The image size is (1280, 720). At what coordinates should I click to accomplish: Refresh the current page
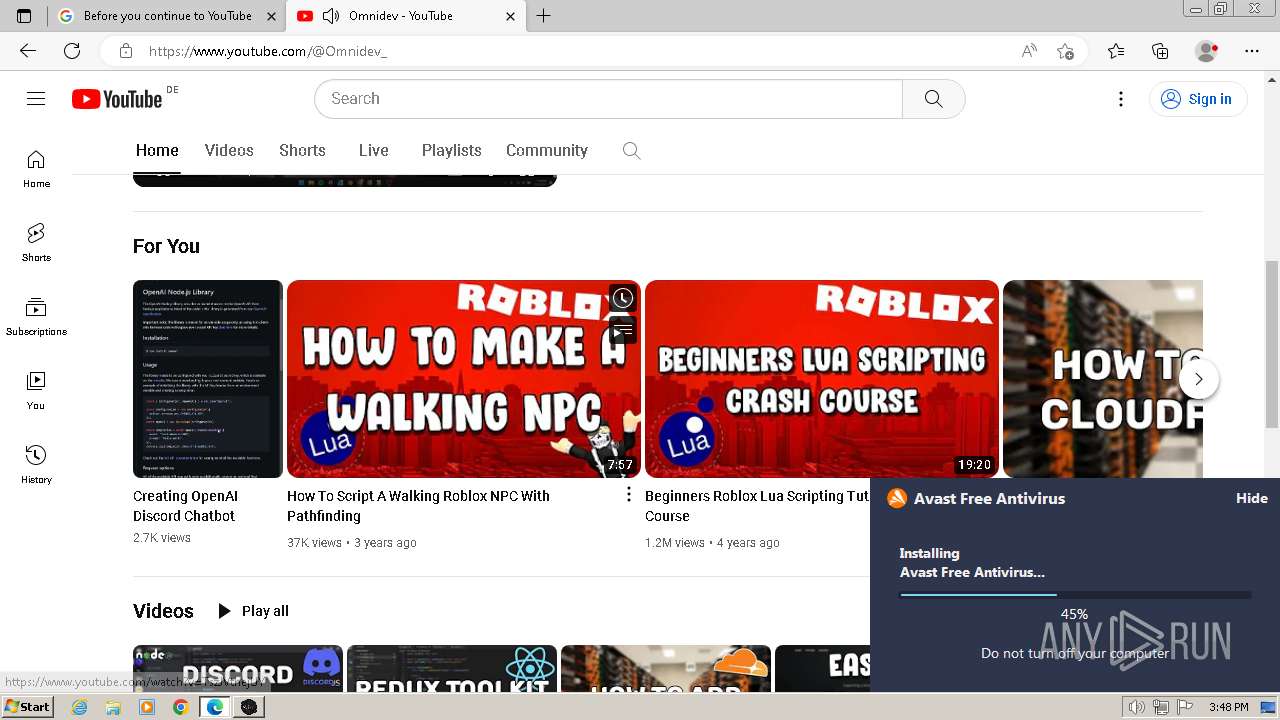click(72, 51)
